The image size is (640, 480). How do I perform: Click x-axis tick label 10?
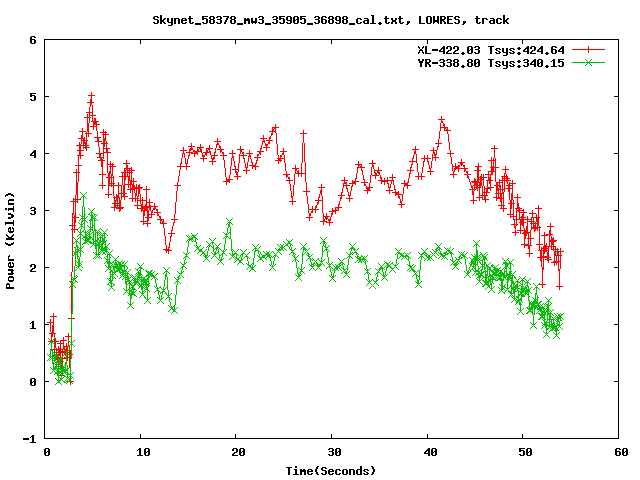coord(142,452)
